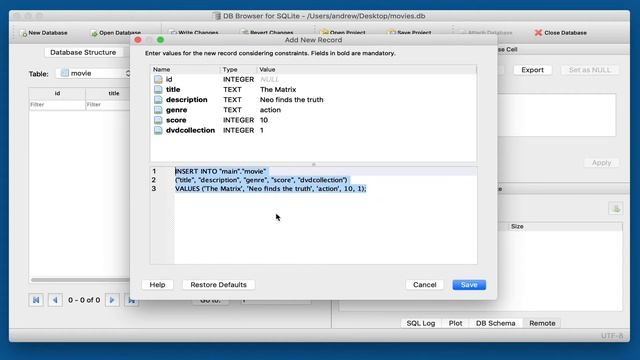
Task: Go to first record navigation icon
Action: 36,300
